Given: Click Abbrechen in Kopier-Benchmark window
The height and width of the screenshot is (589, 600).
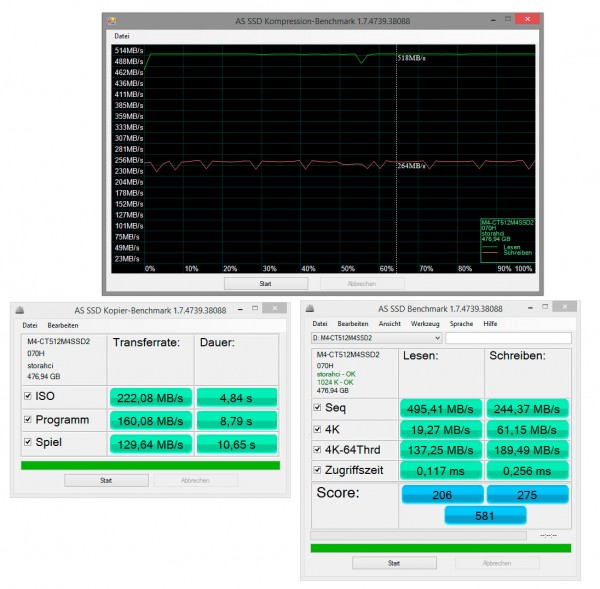Looking at the screenshot, I should pyautogui.click(x=196, y=480).
